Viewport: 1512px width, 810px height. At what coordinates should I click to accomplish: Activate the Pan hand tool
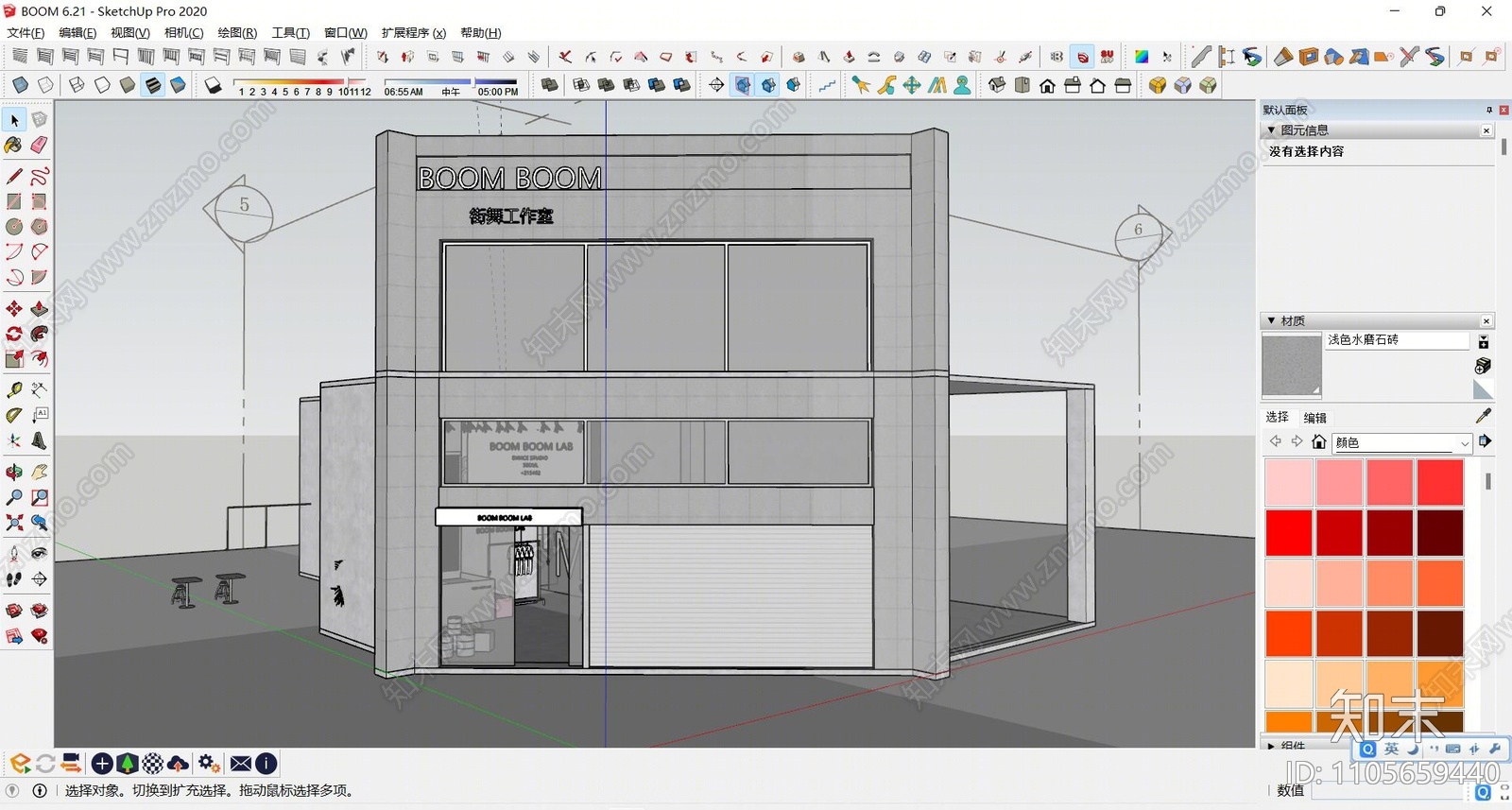39,472
